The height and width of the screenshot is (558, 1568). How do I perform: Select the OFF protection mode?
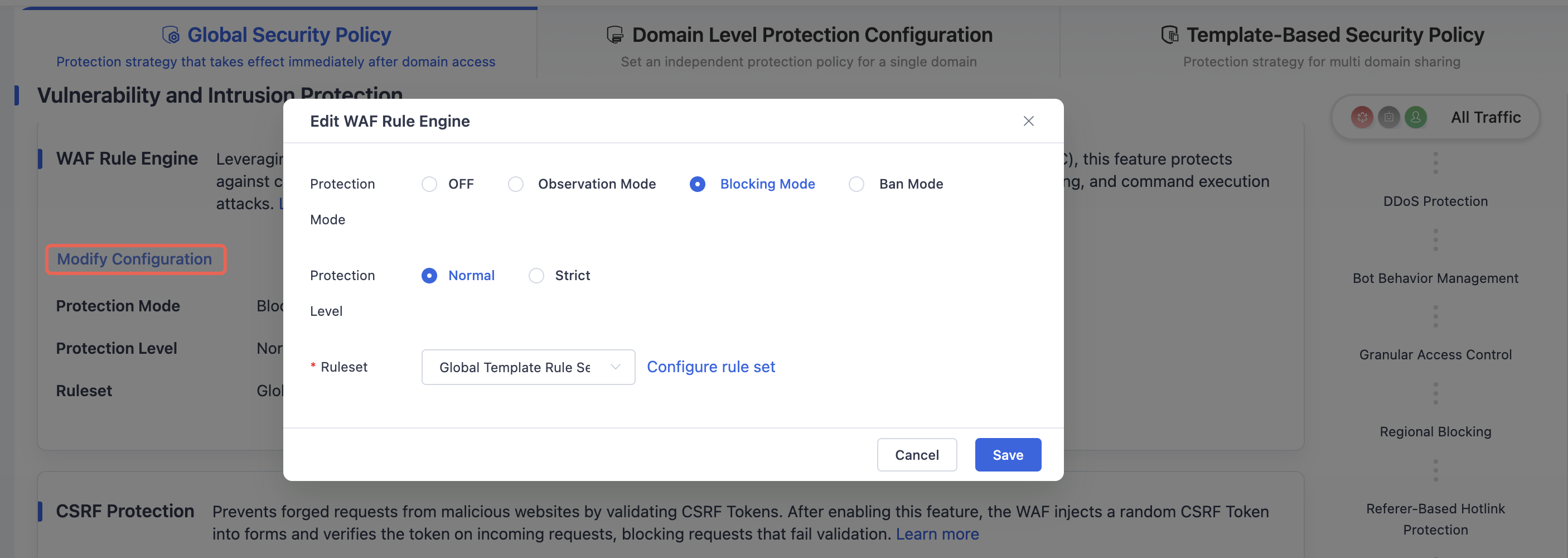[429, 184]
